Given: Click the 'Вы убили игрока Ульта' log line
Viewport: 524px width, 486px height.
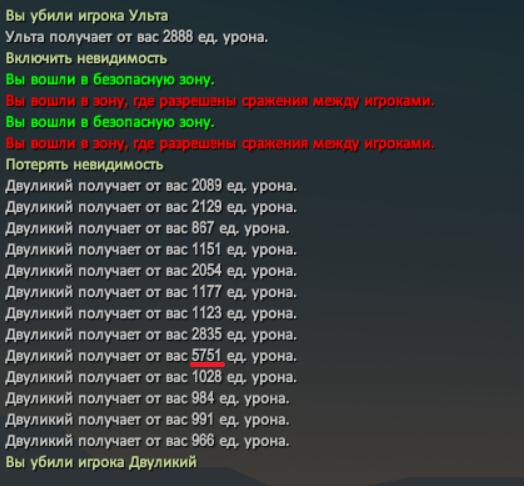Looking at the screenshot, I should [x=87, y=16].
